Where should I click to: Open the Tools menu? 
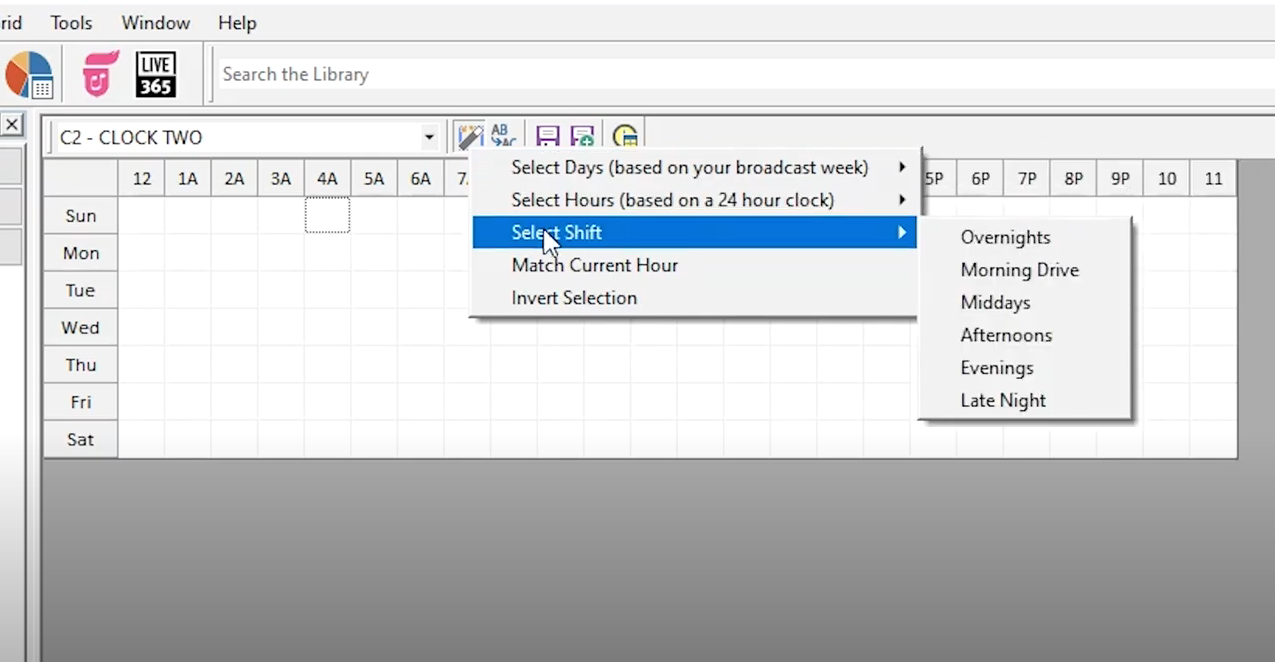(x=71, y=22)
